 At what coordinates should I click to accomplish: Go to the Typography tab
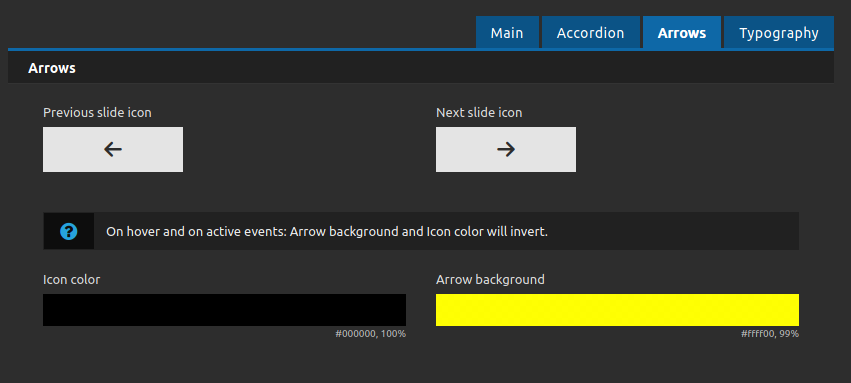click(x=779, y=33)
